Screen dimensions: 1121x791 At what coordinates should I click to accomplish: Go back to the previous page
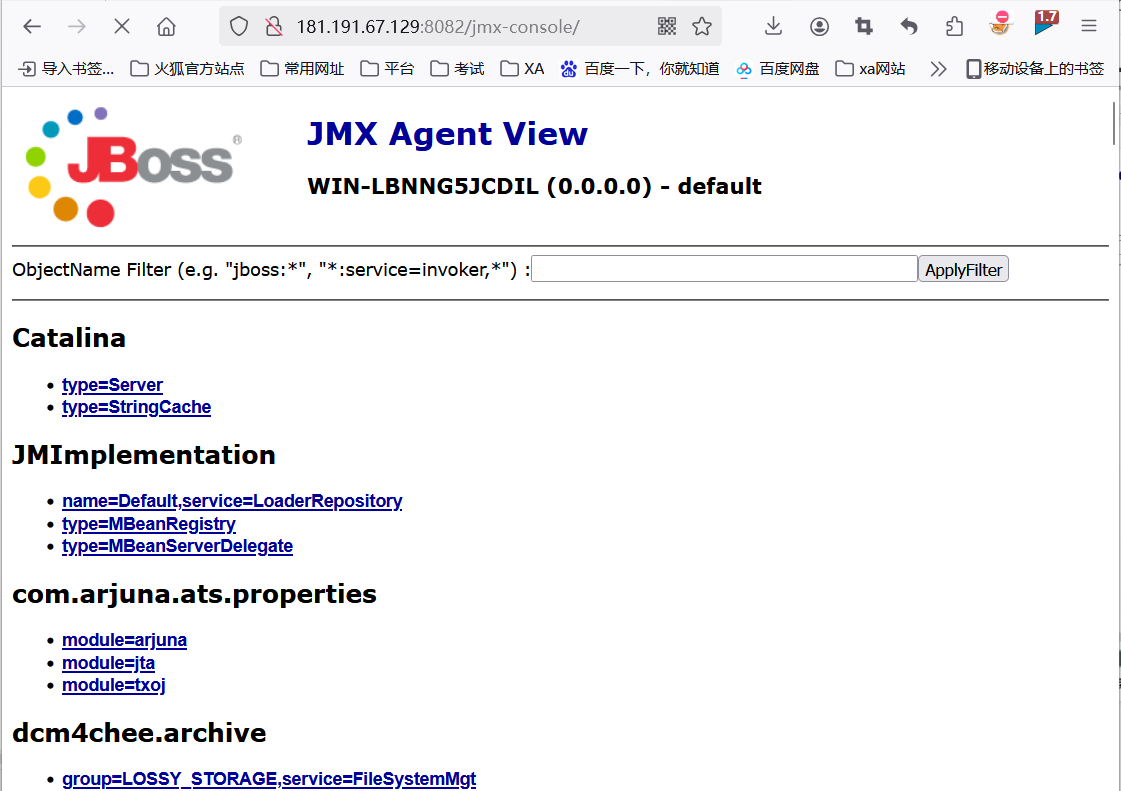point(32,27)
